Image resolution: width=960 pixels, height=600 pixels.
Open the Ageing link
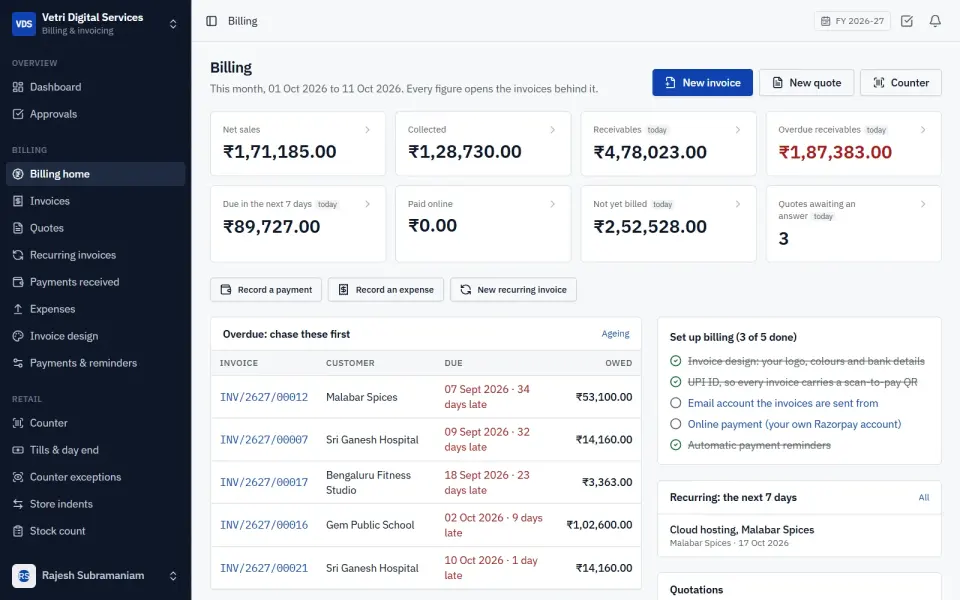click(615, 334)
